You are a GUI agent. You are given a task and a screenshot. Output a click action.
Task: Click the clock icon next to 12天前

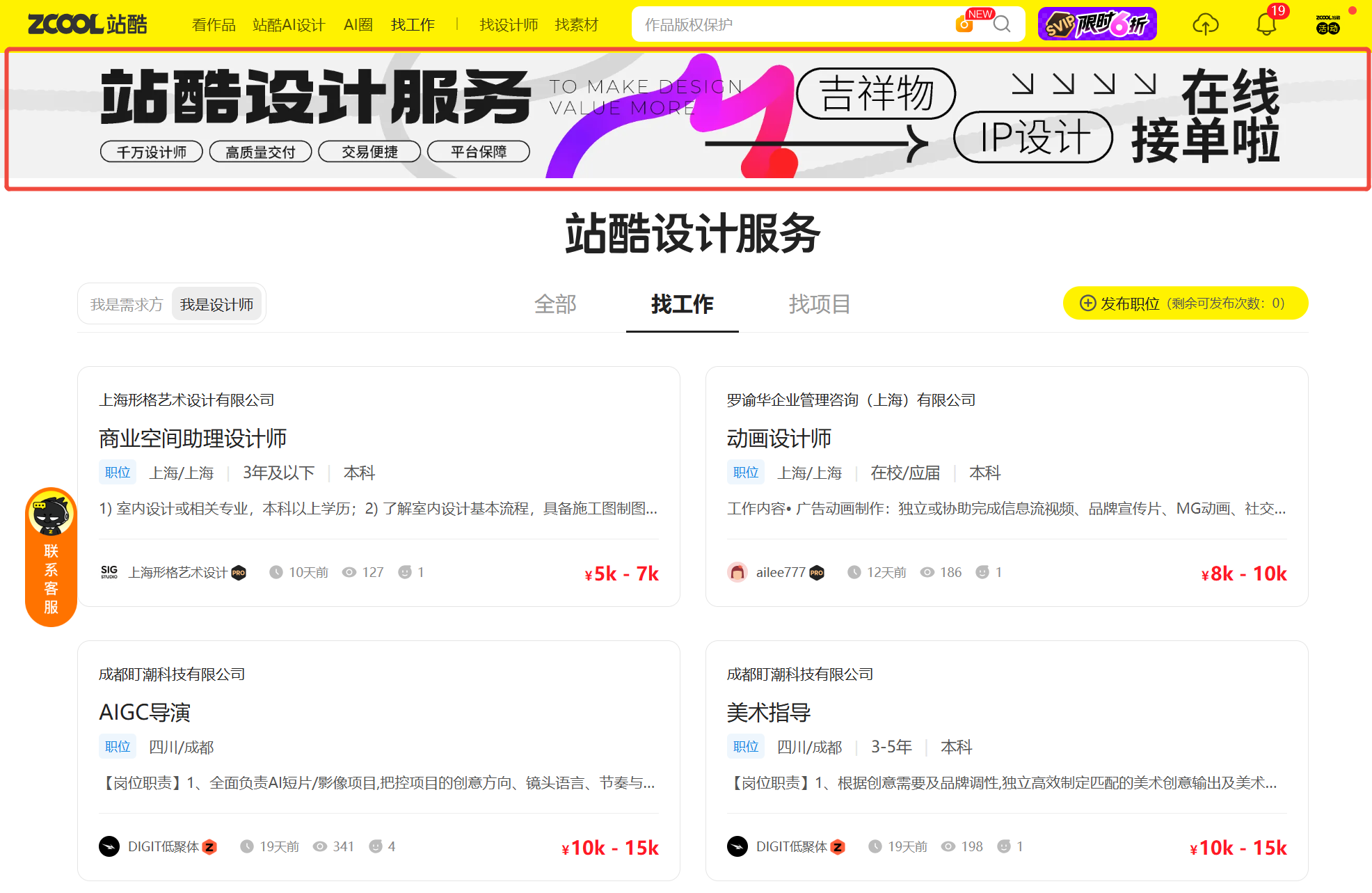click(x=854, y=572)
